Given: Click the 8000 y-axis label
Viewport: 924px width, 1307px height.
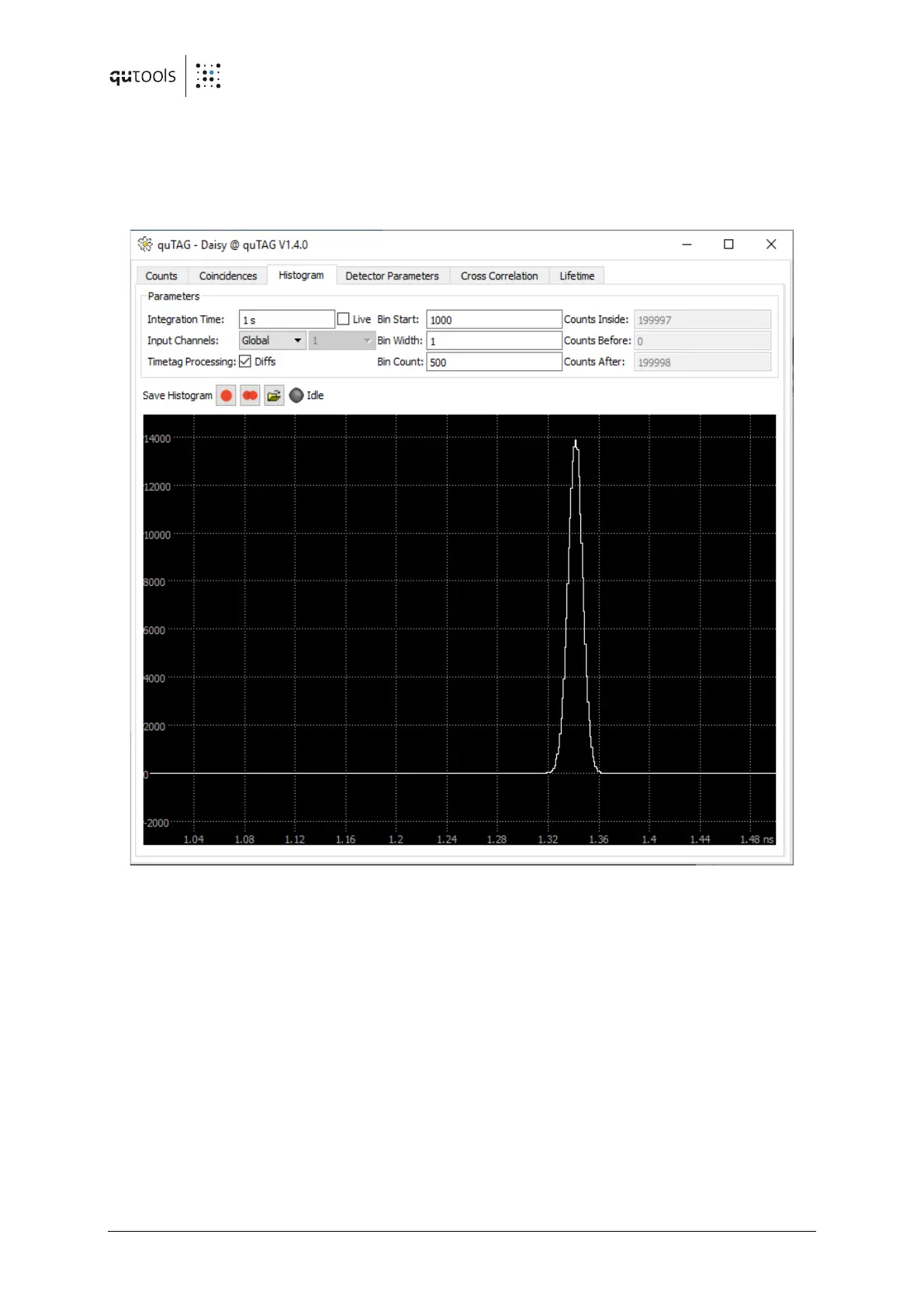Looking at the screenshot, I should click(x=155, y=583).
